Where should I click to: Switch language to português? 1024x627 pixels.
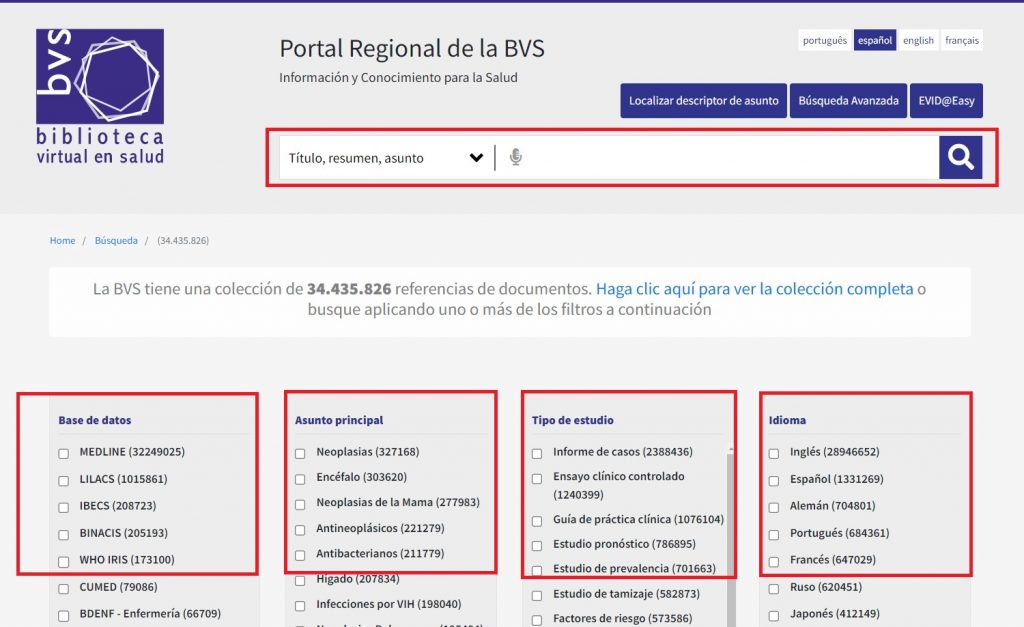(x=824, y=40)
